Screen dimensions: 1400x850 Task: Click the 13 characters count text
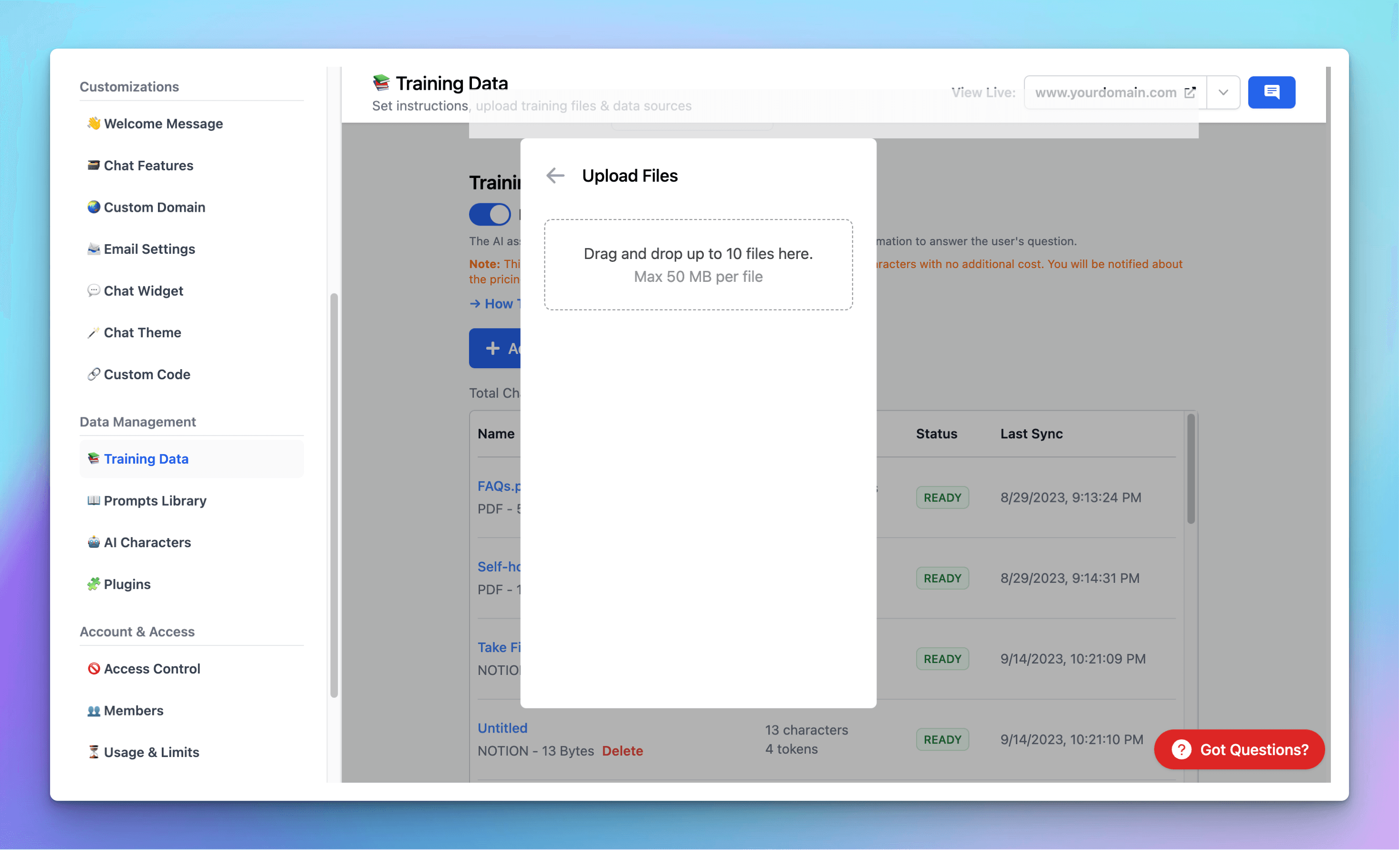click(806, 730)
